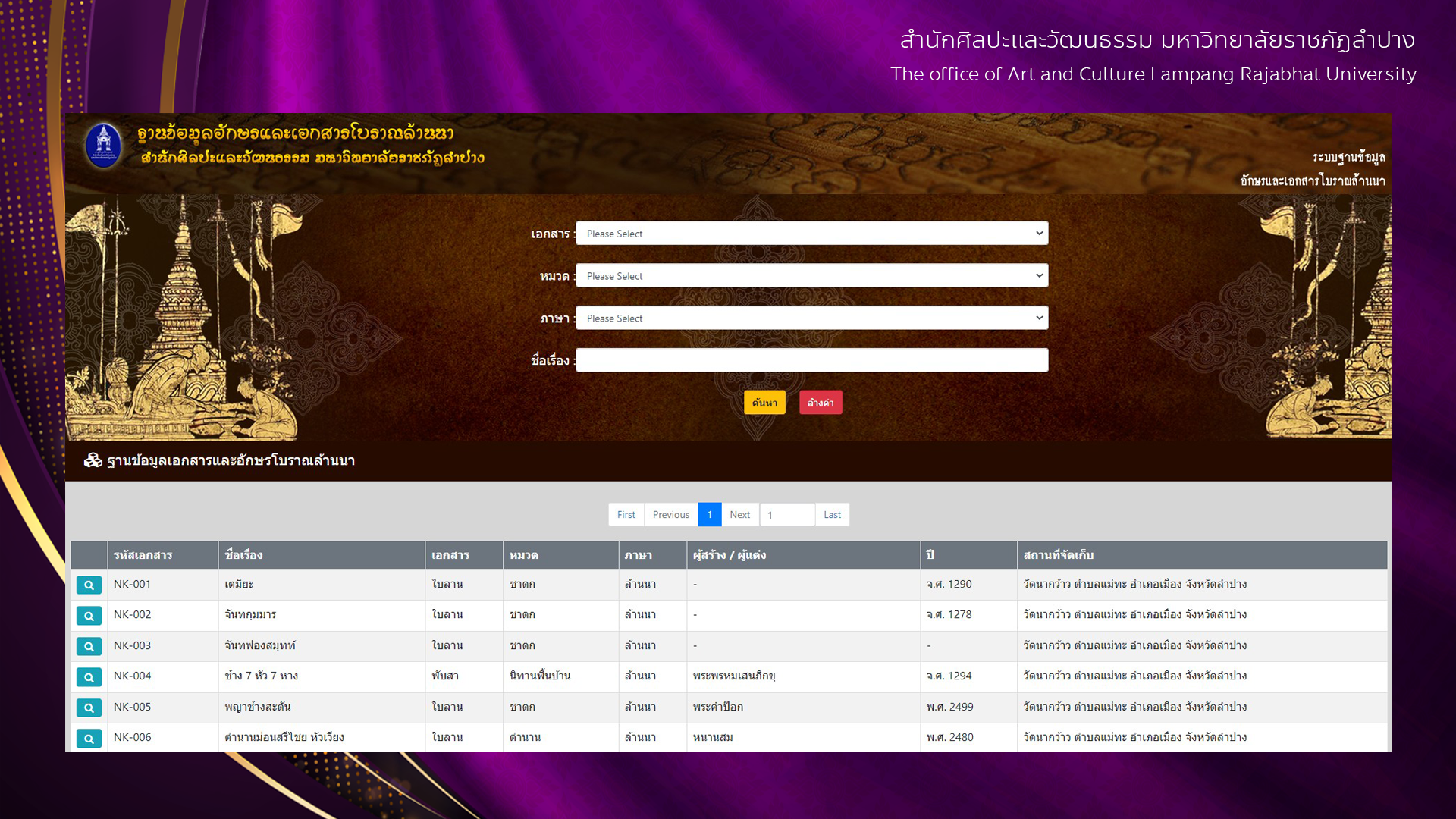The image size is (1456, 819).
Task: Open NK-004 row magnifier icon
Action: pos(89,677)
